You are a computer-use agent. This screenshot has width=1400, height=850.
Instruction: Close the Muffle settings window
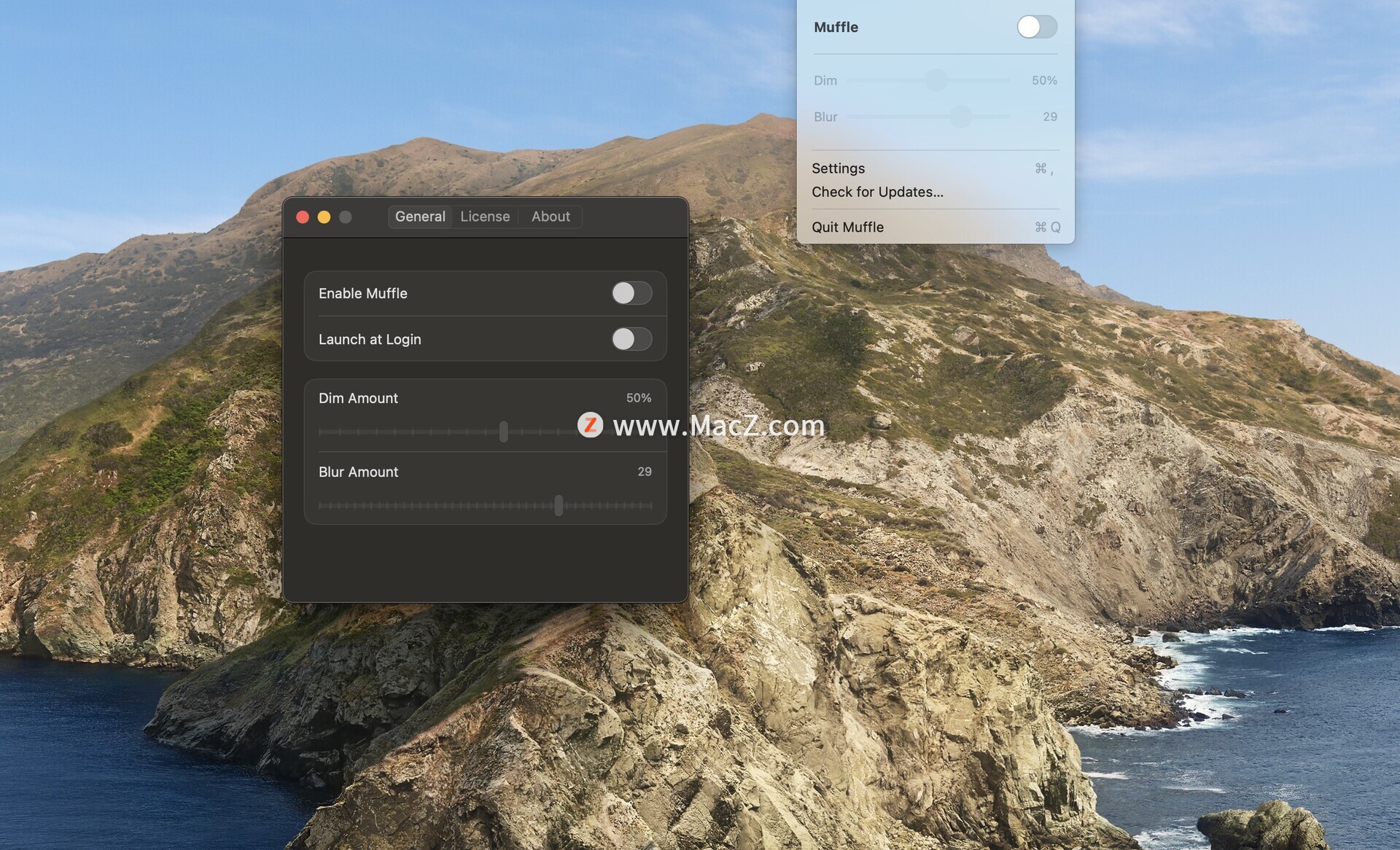303,217
